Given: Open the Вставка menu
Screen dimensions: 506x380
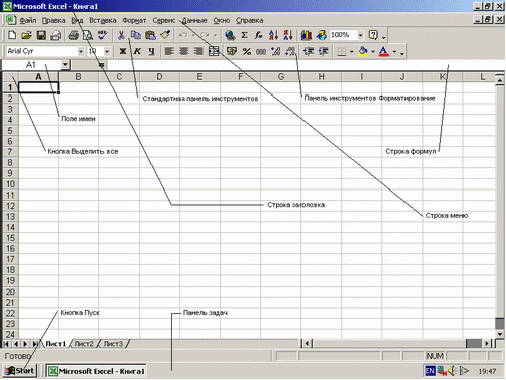Looking at the screenshot, I should [103, 21].
